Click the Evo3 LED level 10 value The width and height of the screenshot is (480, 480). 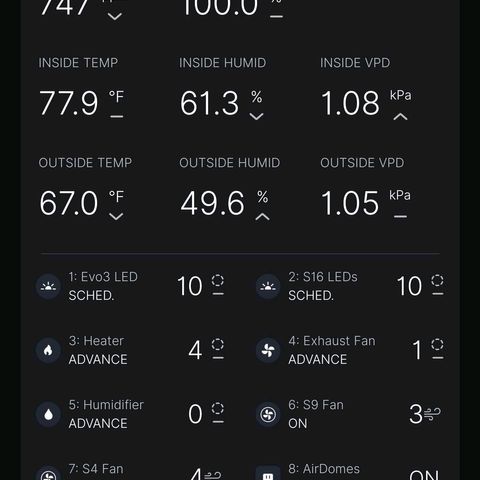[x=190, y=286]
